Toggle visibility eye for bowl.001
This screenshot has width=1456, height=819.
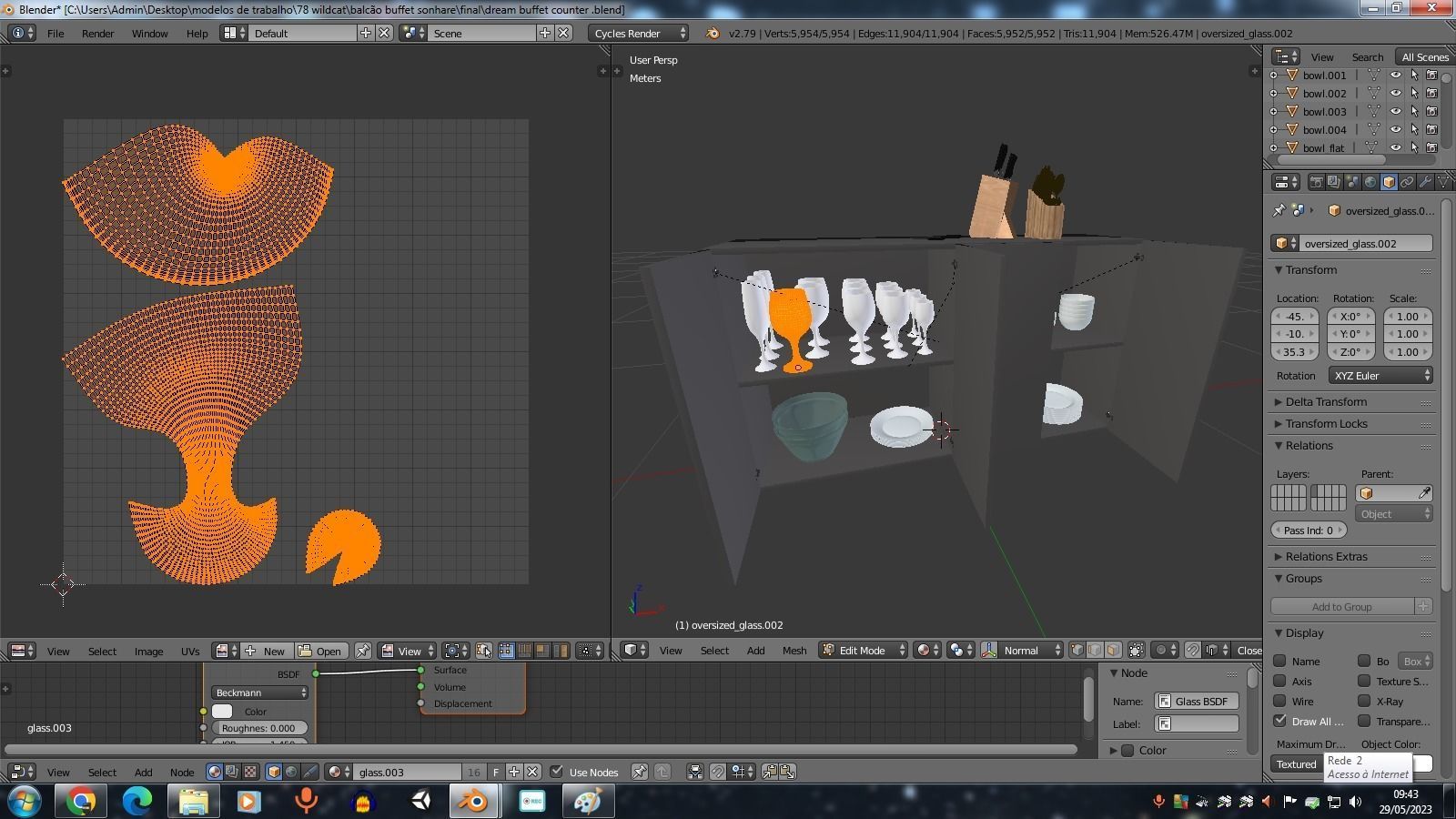tap(1395, 76)
